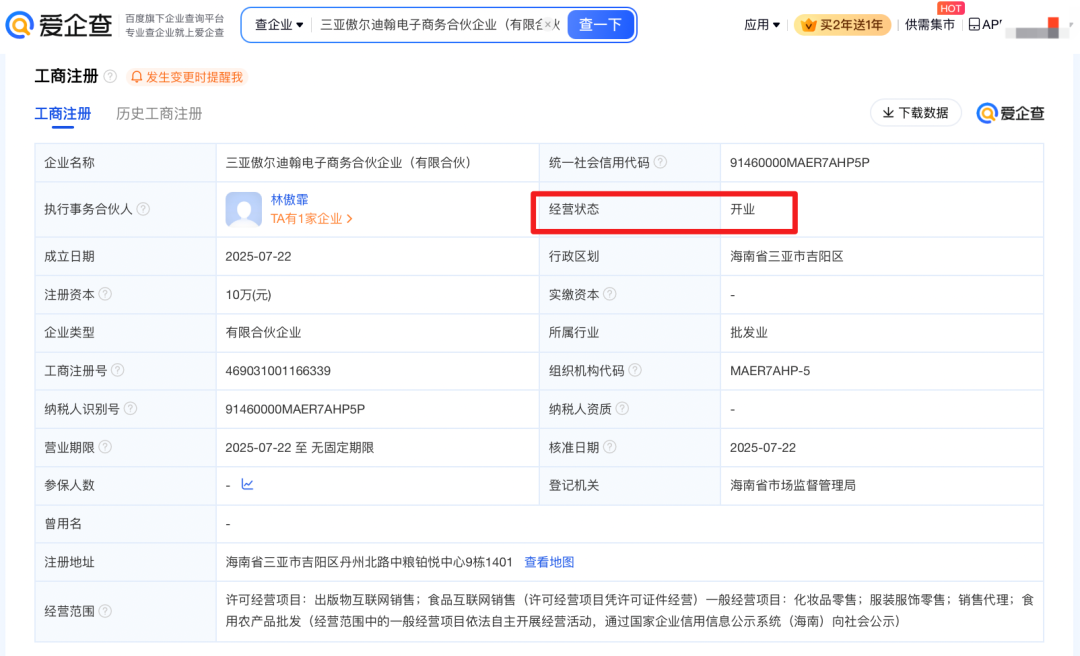Click the 下载数据 button
1080x656 pixels.
915,113
